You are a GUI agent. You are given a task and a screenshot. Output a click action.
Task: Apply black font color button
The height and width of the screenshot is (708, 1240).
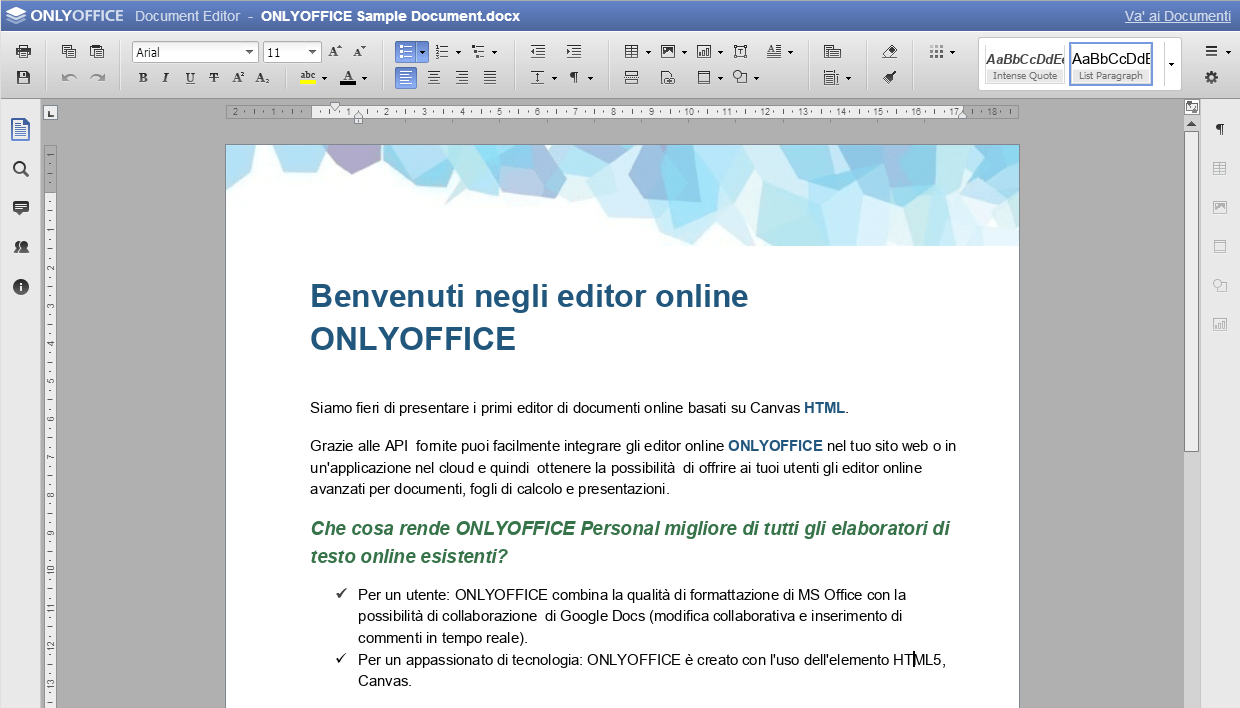pos(348,77)
